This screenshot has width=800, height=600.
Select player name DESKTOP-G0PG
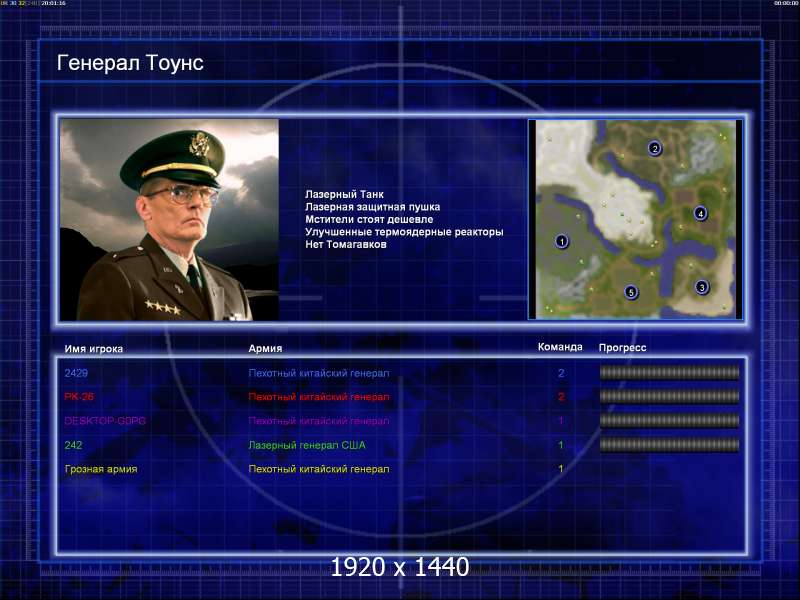(105, 421)
